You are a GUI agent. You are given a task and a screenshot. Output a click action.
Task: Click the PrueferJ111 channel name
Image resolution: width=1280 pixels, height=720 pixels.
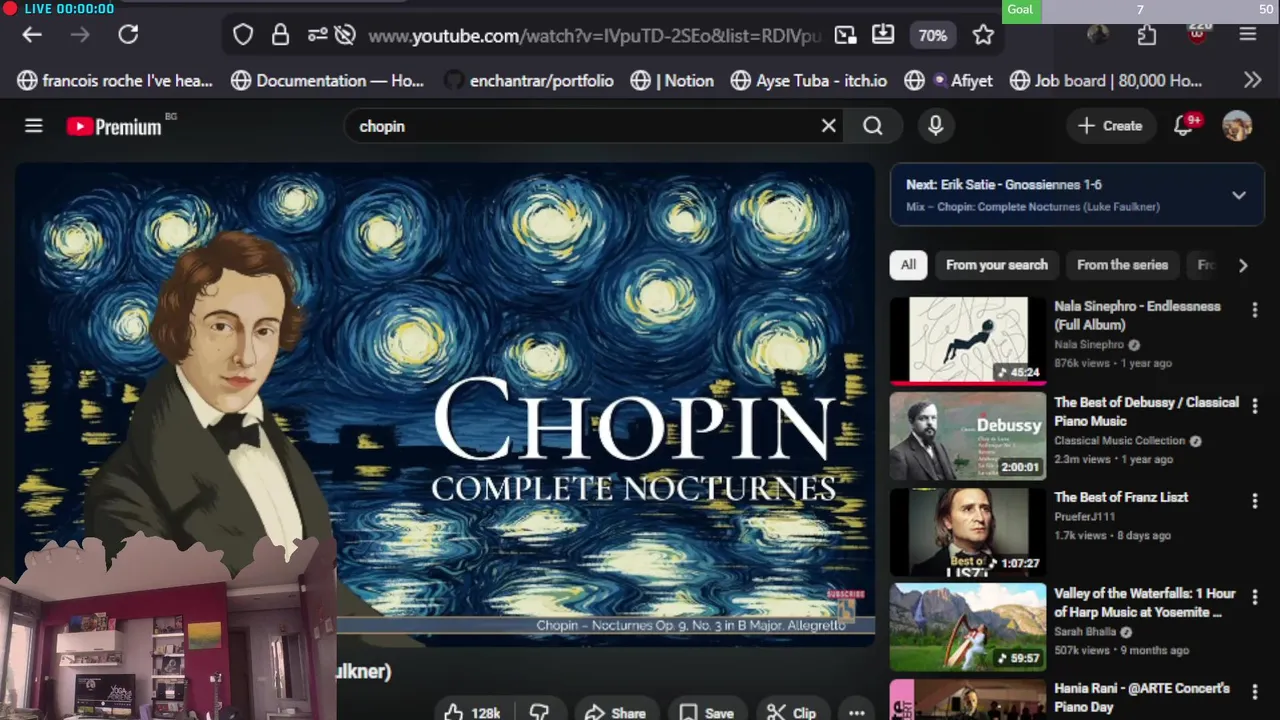coord(1084,516)
